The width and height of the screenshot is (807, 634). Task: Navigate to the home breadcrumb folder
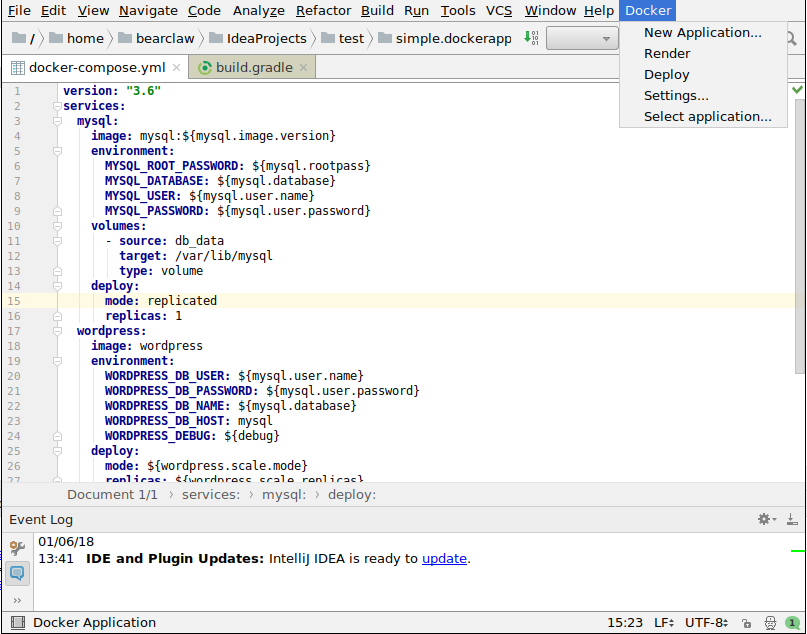(76, 39)
